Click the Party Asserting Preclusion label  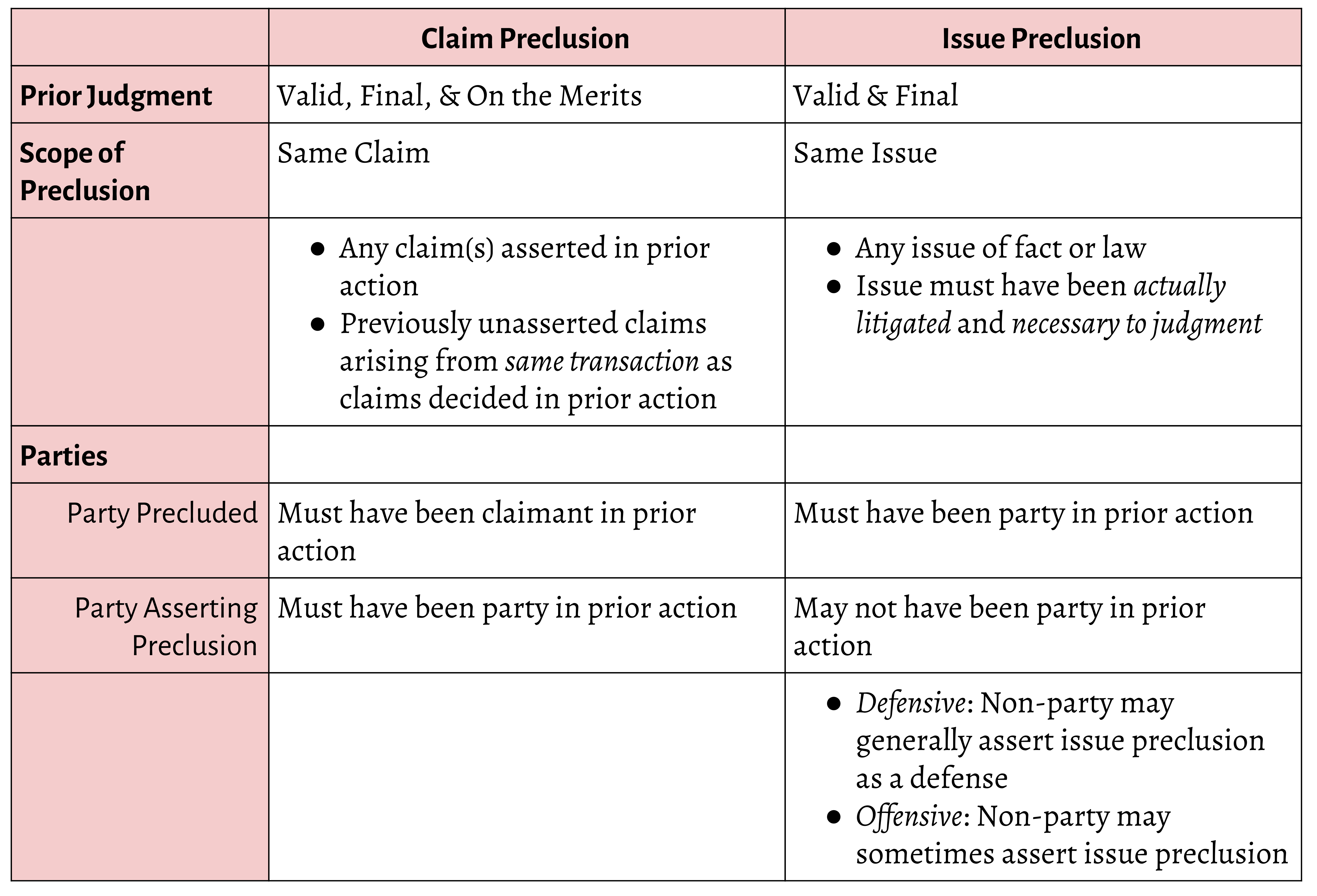tap(166, 626)
